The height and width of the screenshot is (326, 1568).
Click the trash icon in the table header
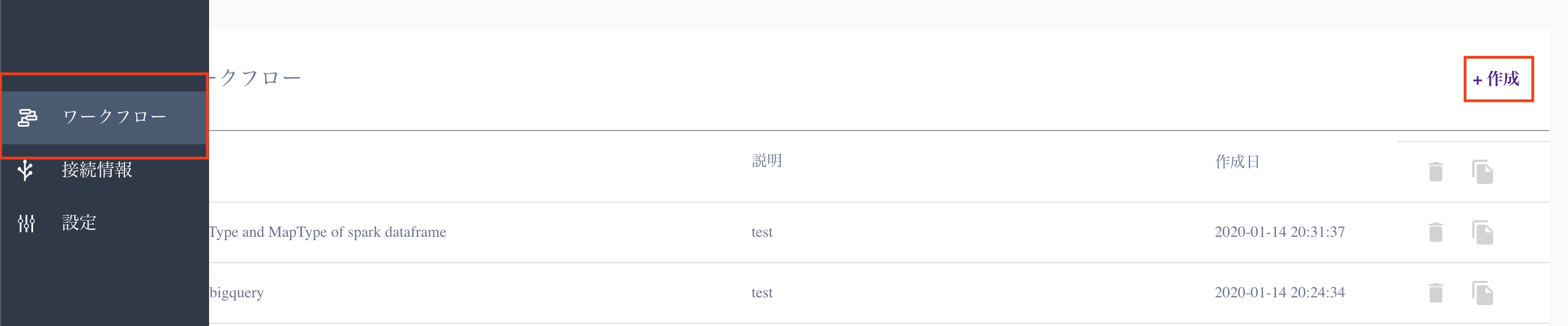pyautogui.click(x=1435, y=172)
